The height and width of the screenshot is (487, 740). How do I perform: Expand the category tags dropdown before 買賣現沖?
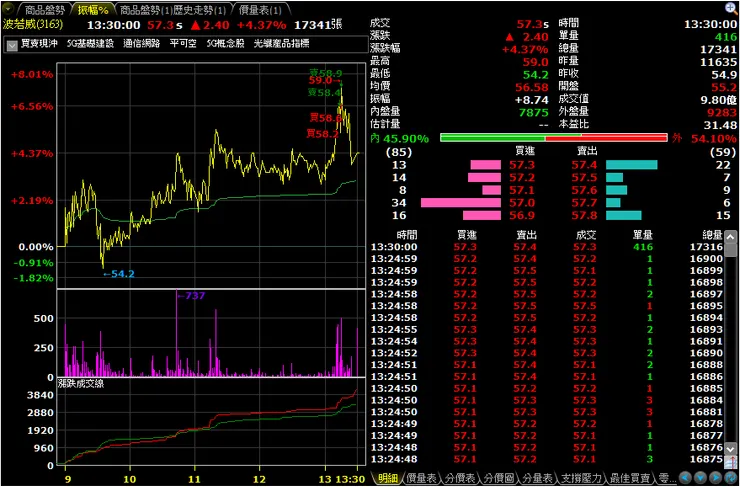point(12,45)
